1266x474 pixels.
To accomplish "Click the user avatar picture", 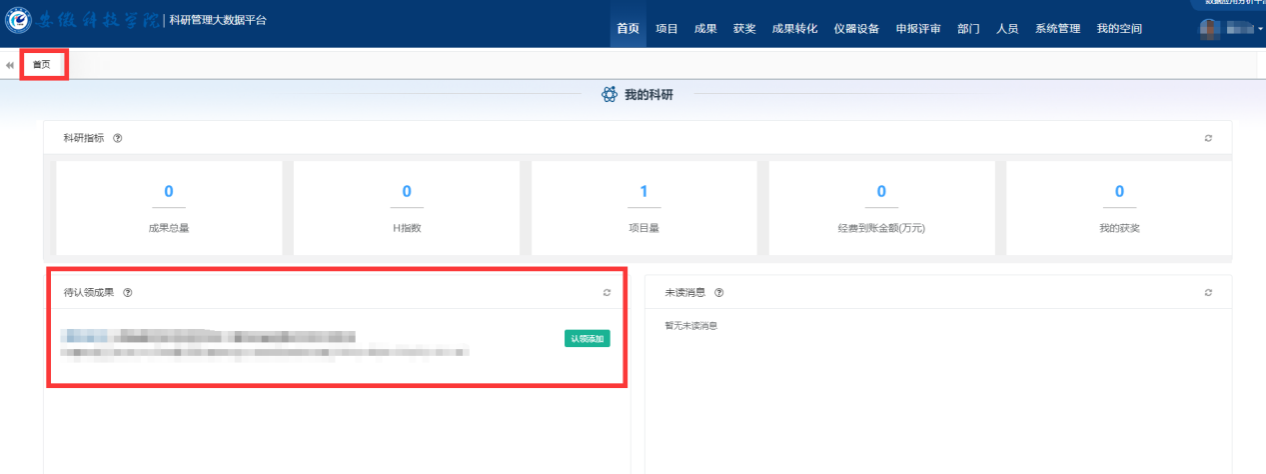I will 1210,29.
